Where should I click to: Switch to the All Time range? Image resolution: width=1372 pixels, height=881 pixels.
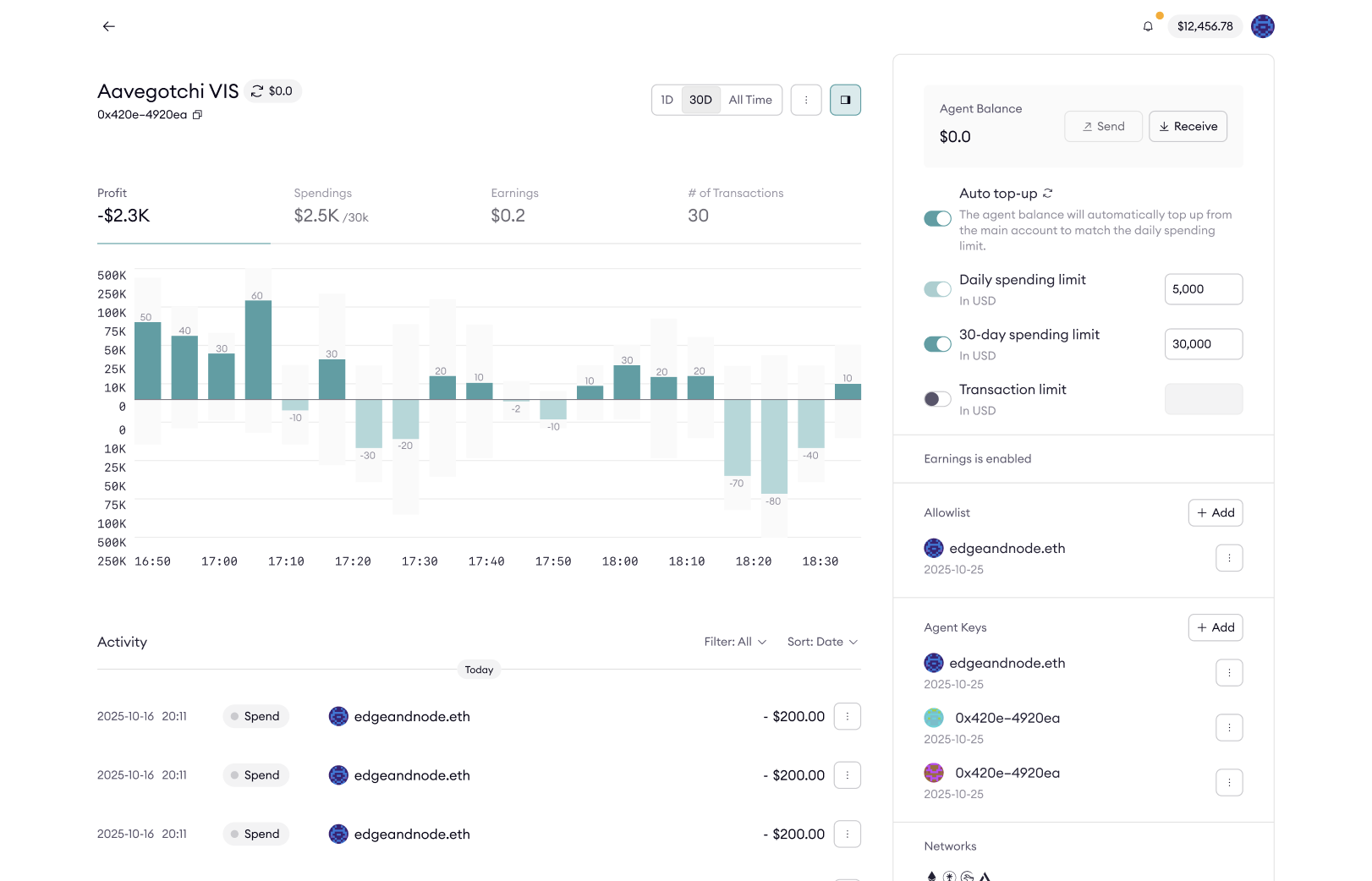point(750,100)
